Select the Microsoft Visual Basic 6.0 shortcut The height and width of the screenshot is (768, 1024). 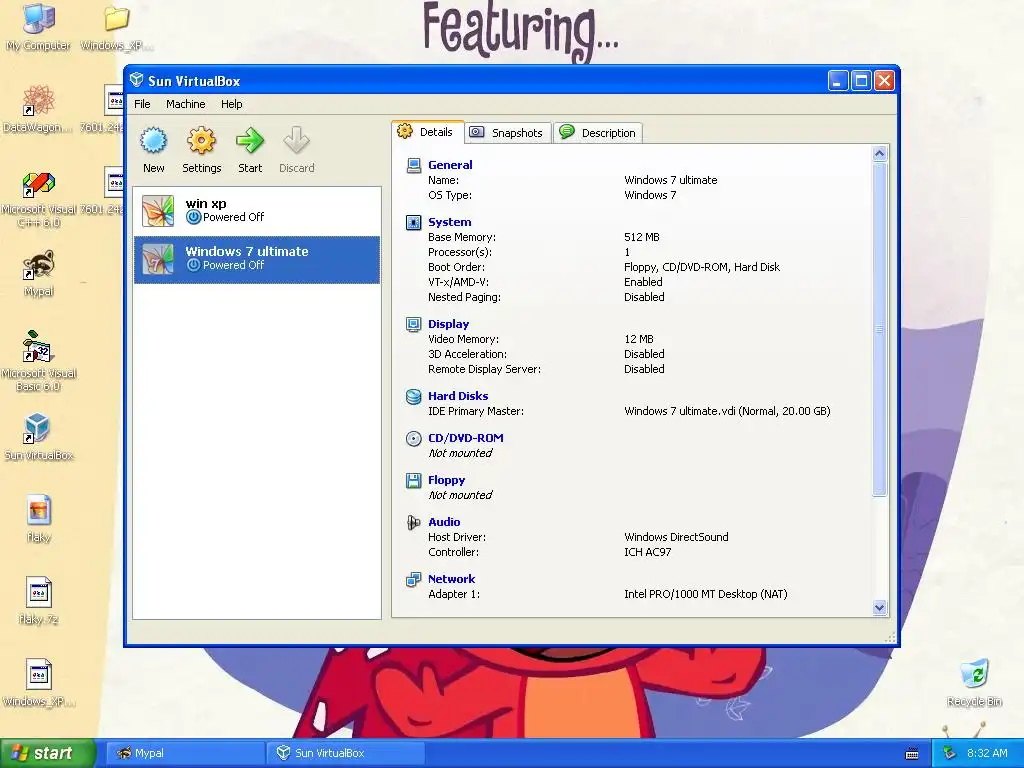[39, 361]
